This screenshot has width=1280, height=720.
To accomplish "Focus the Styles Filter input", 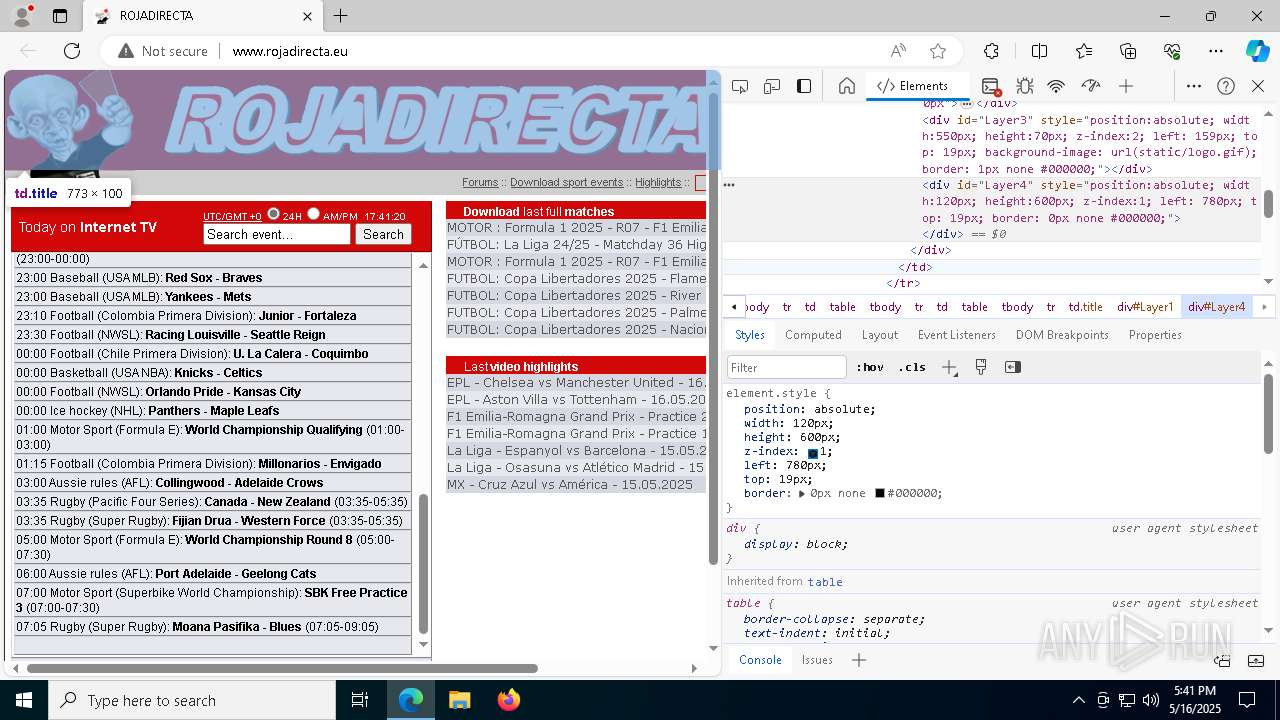I will 787,367.
